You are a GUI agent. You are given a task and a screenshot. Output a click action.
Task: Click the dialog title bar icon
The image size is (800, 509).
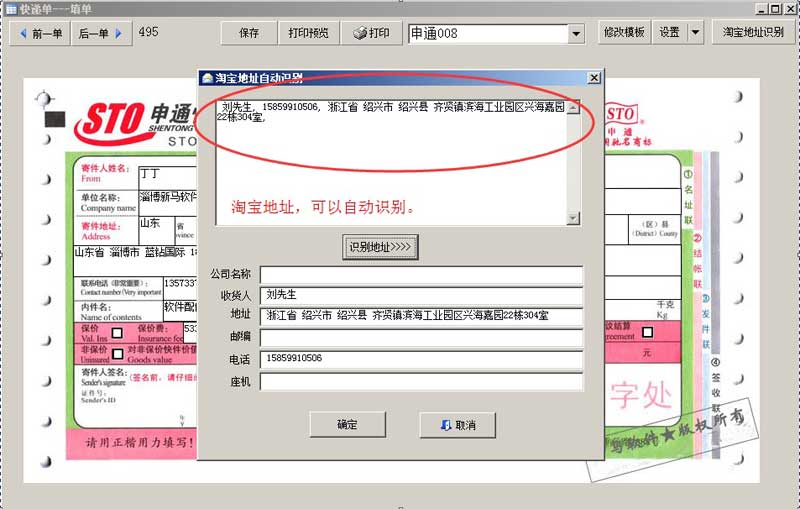(207, 77)
